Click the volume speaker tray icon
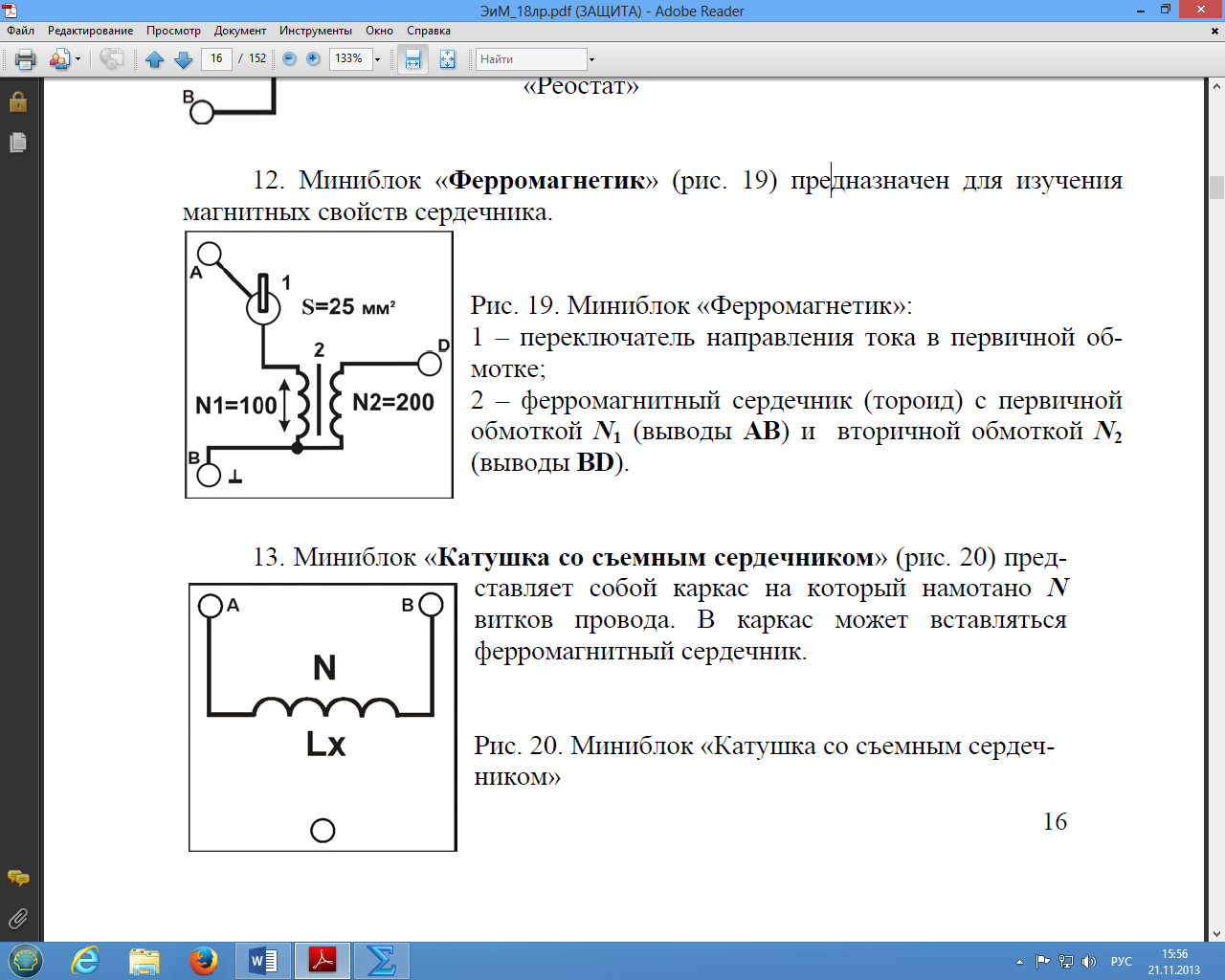The width and height of the screenshot is (1225, 980). 1089,962
